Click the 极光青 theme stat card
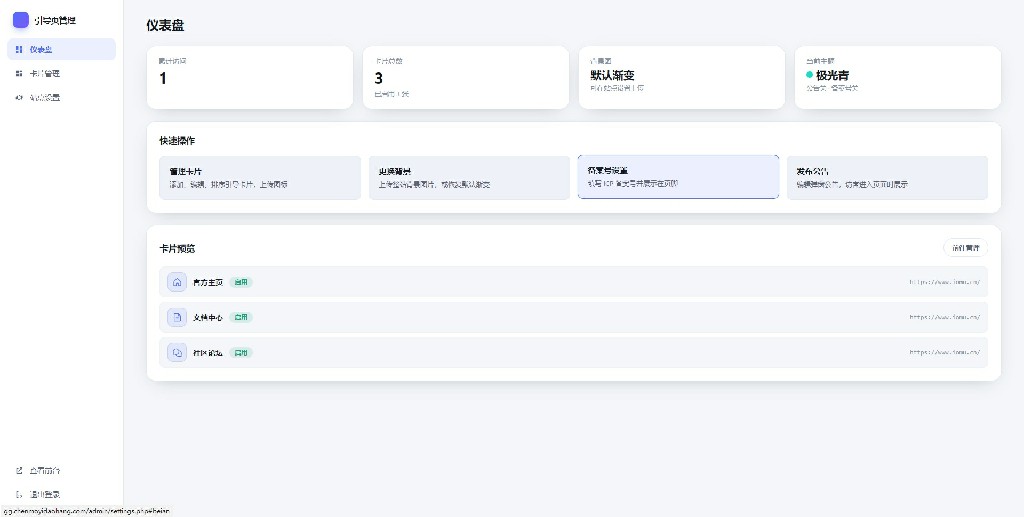The image size is (1024, 517). tap(897, 77)
